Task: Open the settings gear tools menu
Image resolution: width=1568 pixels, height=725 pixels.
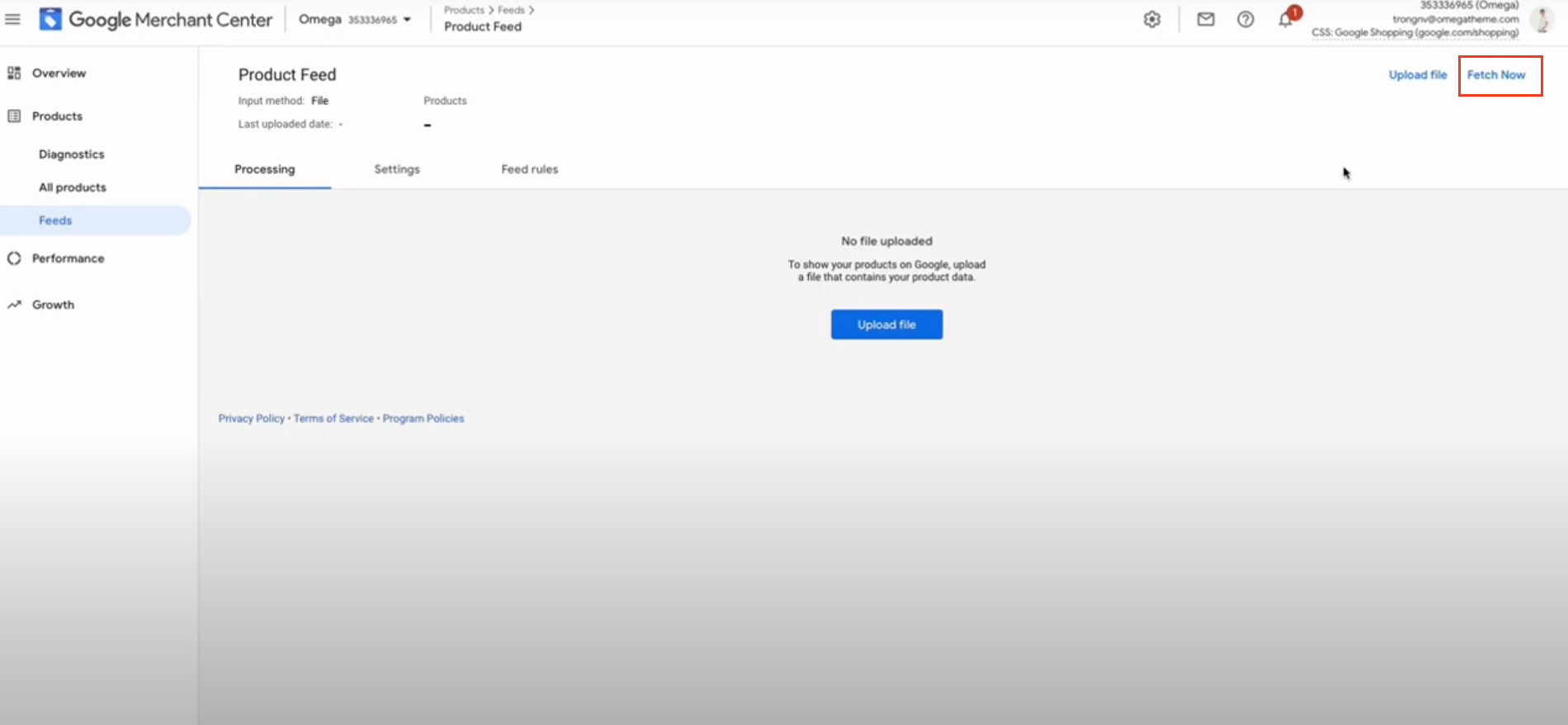Action: point(1152,19)
